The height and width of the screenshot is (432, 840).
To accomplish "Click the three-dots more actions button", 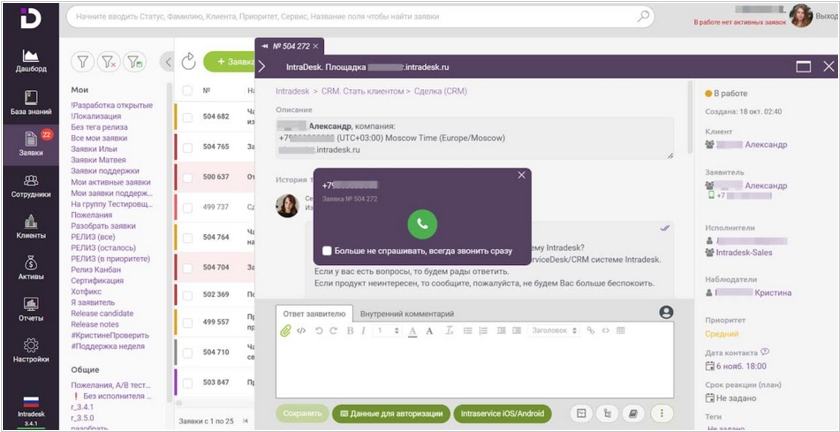I will pos(661,412).
